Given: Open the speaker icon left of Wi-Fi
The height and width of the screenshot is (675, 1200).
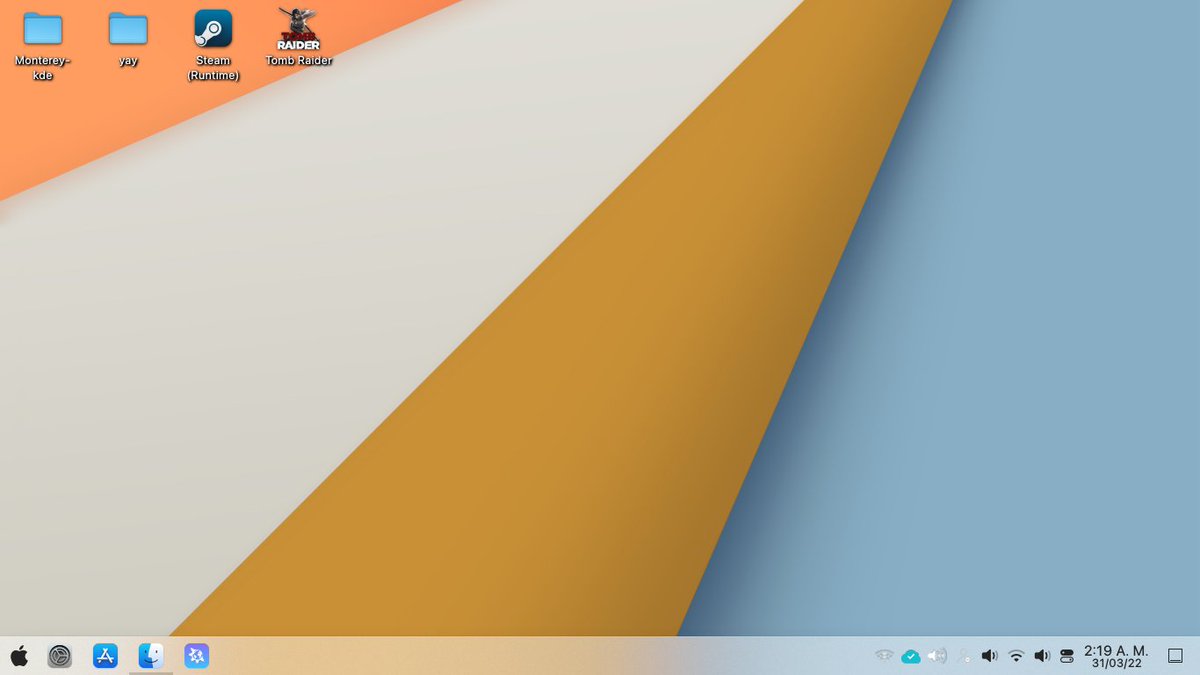Looking at the screenshot, I should point(989,656).
